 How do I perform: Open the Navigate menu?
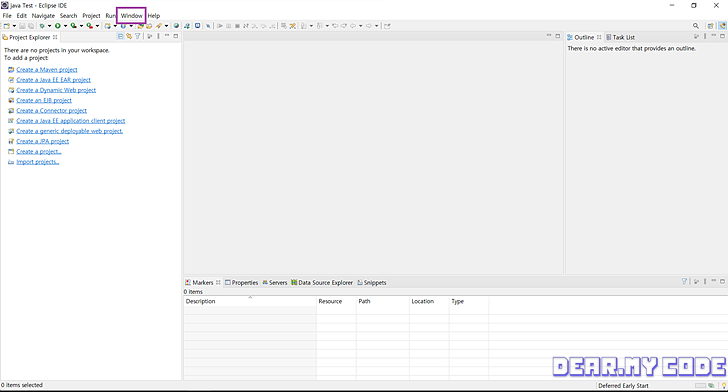(x=43, y=16)
